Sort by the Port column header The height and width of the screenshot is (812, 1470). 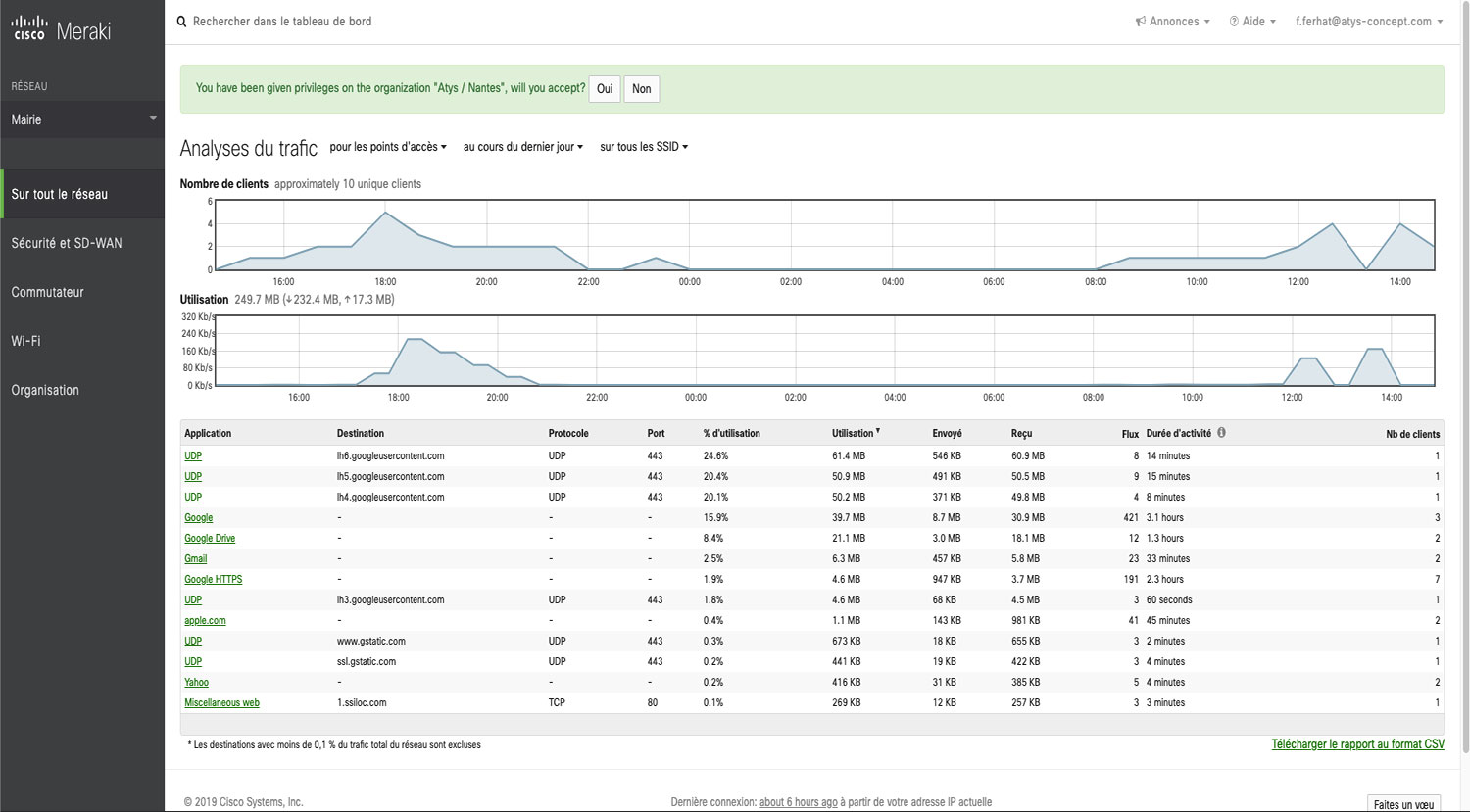pos(656,433)
